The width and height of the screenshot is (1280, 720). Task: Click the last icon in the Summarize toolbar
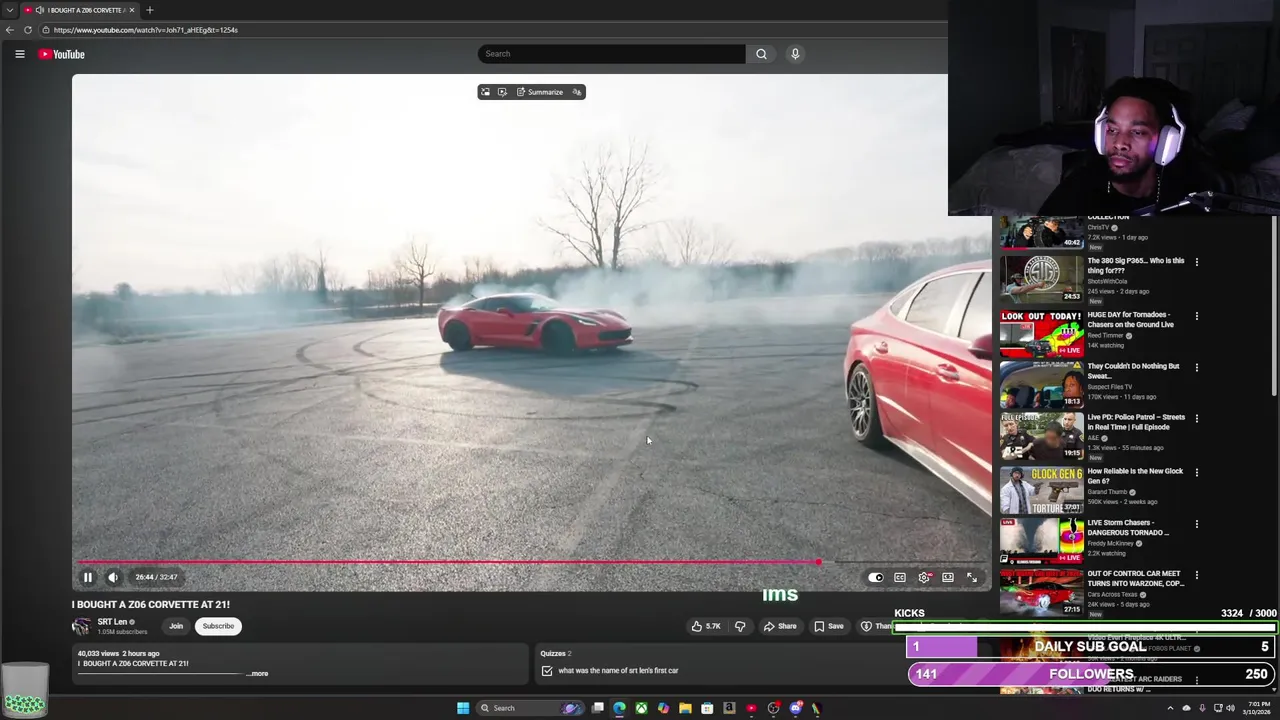point(577,92)
